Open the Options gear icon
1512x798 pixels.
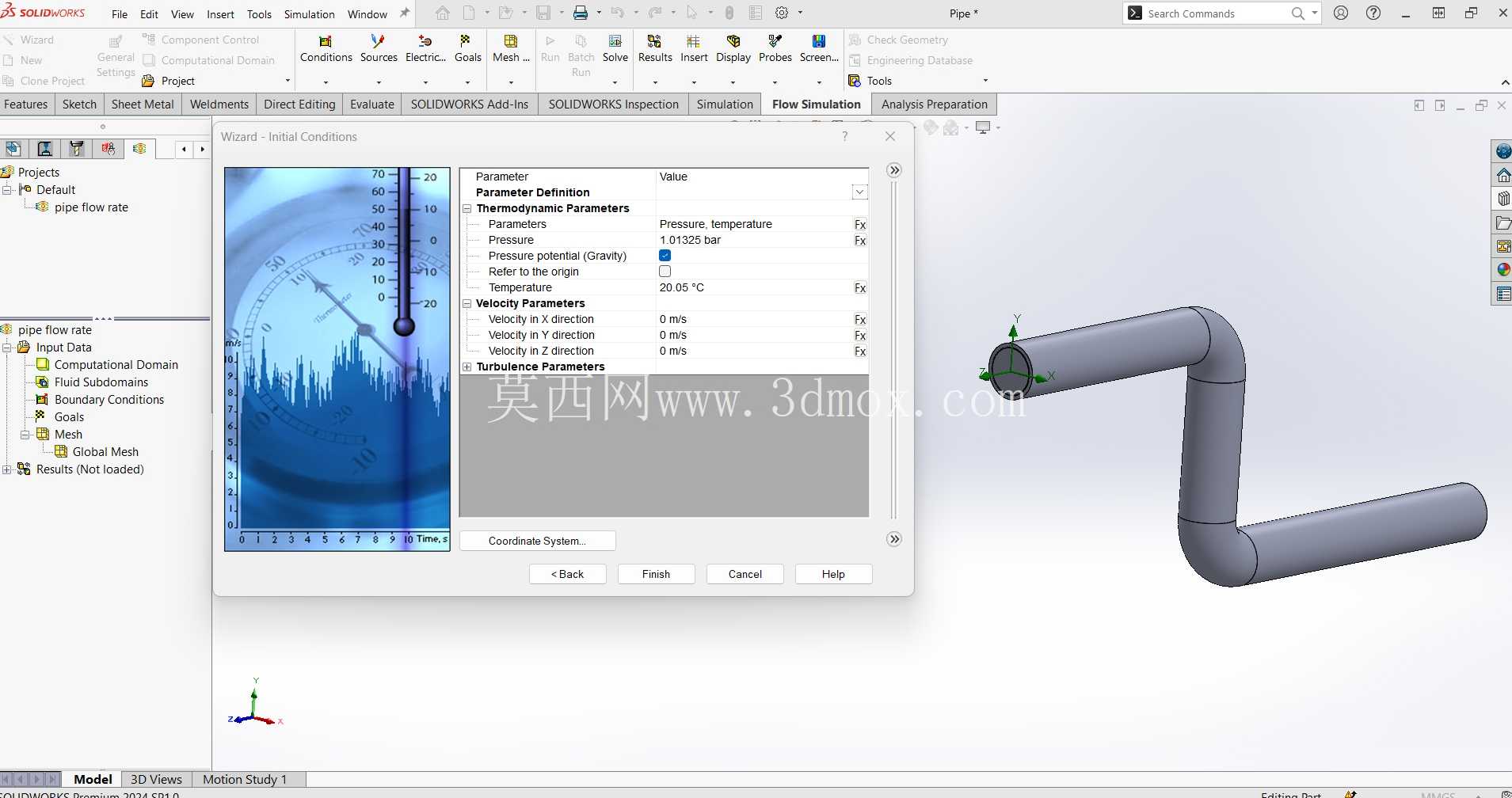click(782, 13)
